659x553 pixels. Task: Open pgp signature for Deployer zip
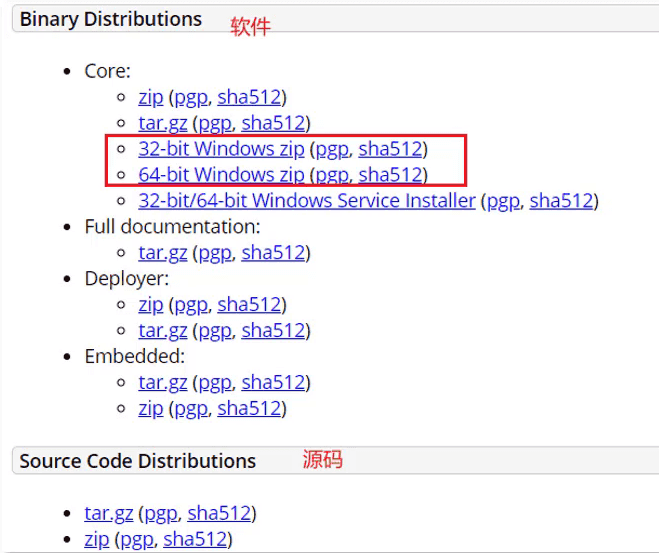(x=191, y=305)
